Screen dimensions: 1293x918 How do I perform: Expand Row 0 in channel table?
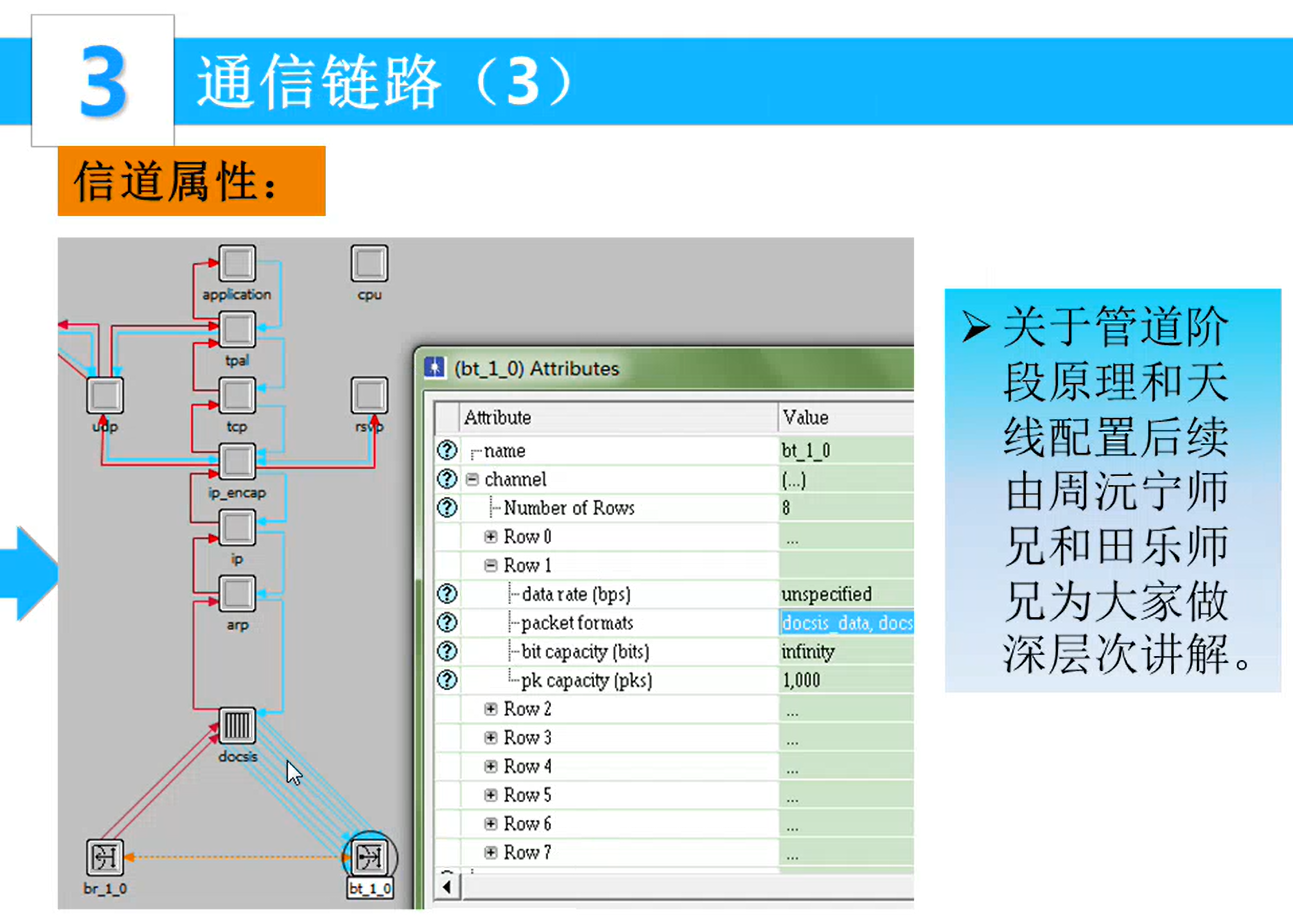491,537
